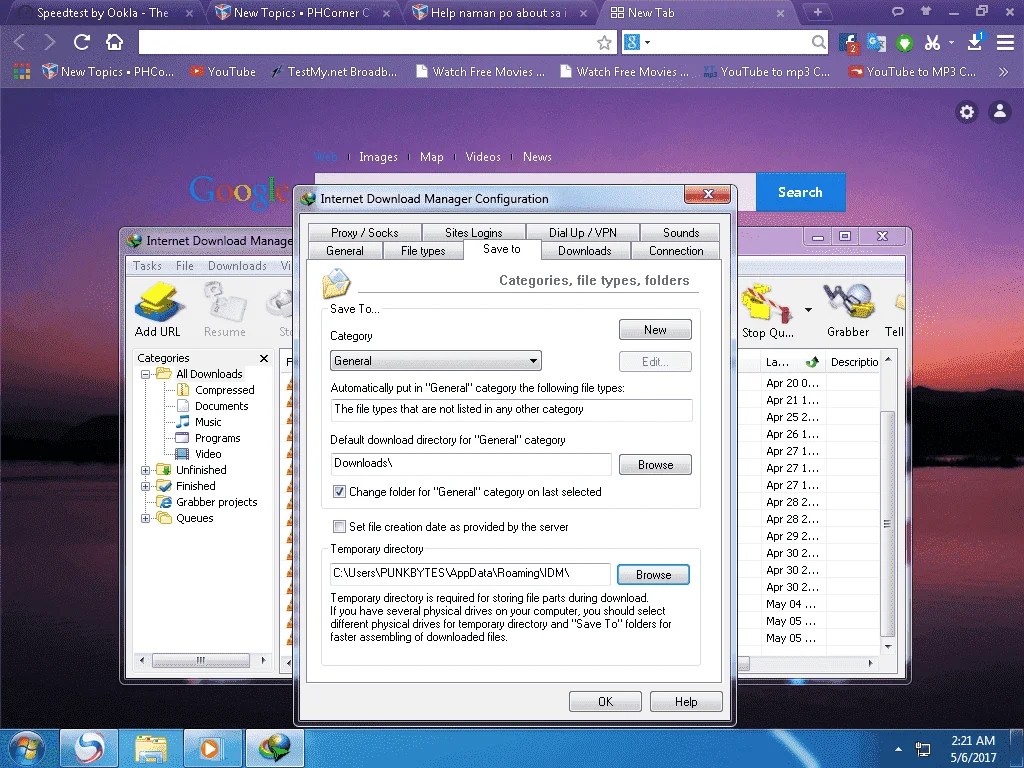
Task: Collapse the All Downloads tree node
Action: (146, 374)
